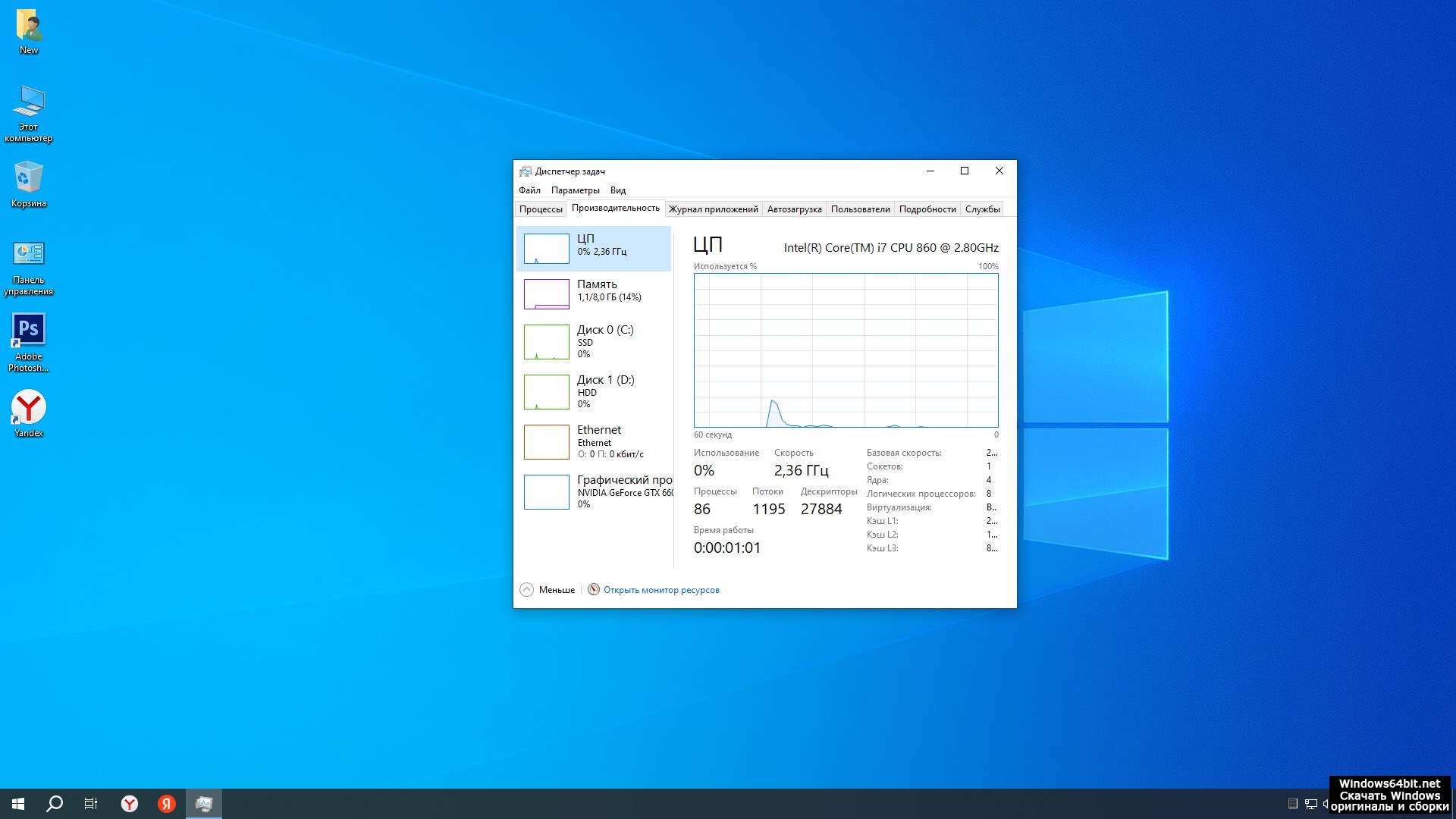Select the NVIDIA GeForce GPU graph item
1456x819 pixels.
click(547, 492)
